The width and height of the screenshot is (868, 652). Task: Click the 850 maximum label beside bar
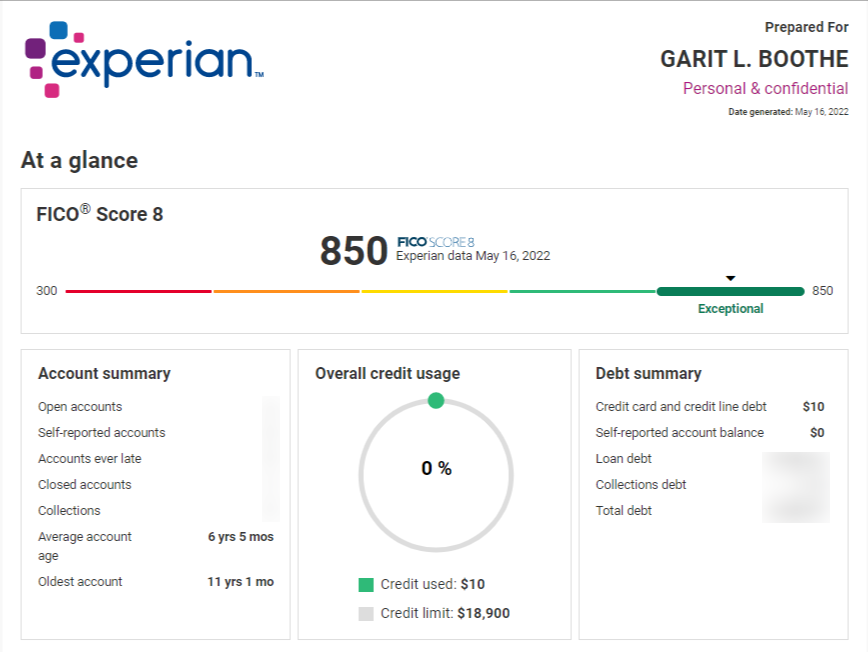click(x=823, y=291)
